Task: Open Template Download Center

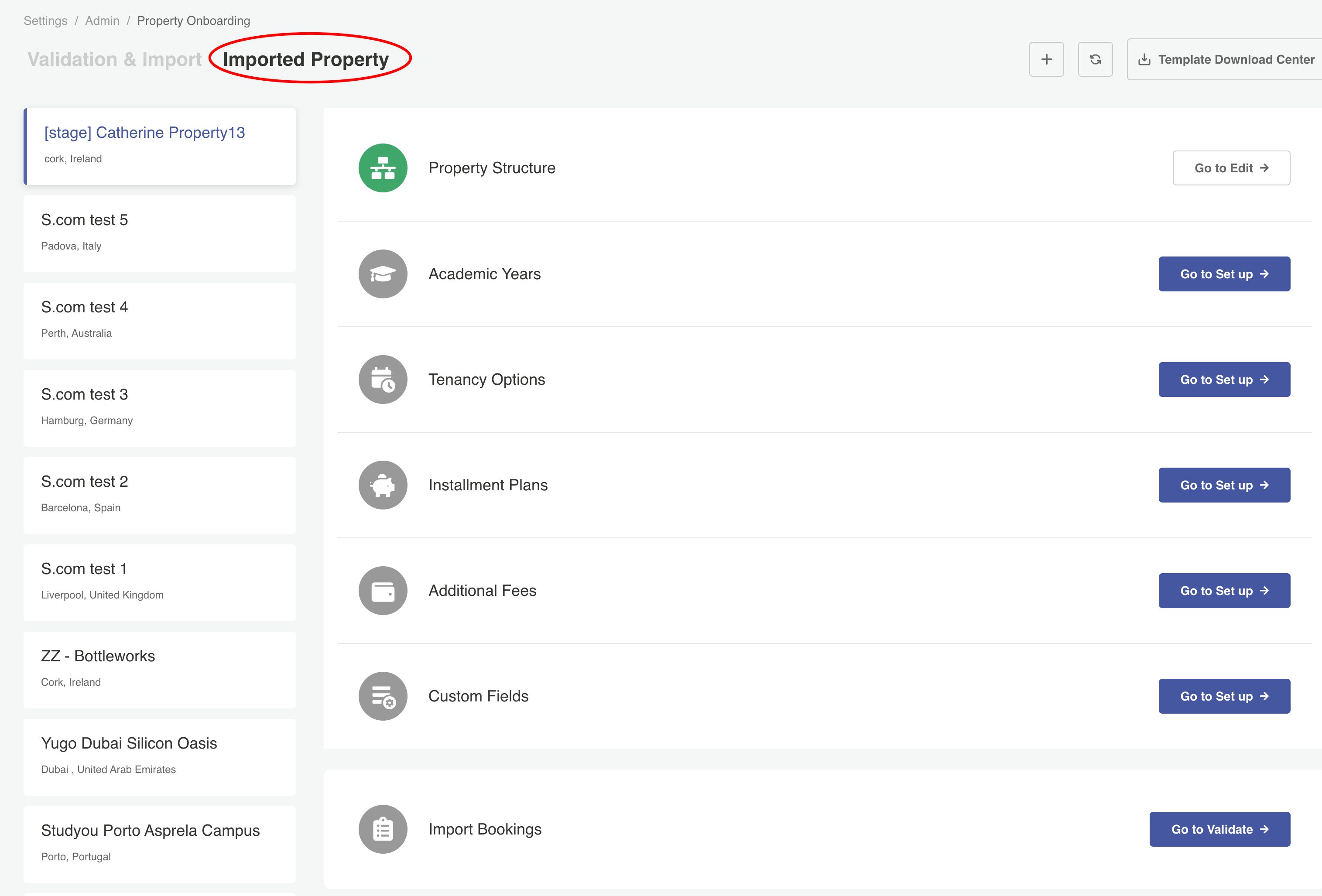Action: [1226, 59]
